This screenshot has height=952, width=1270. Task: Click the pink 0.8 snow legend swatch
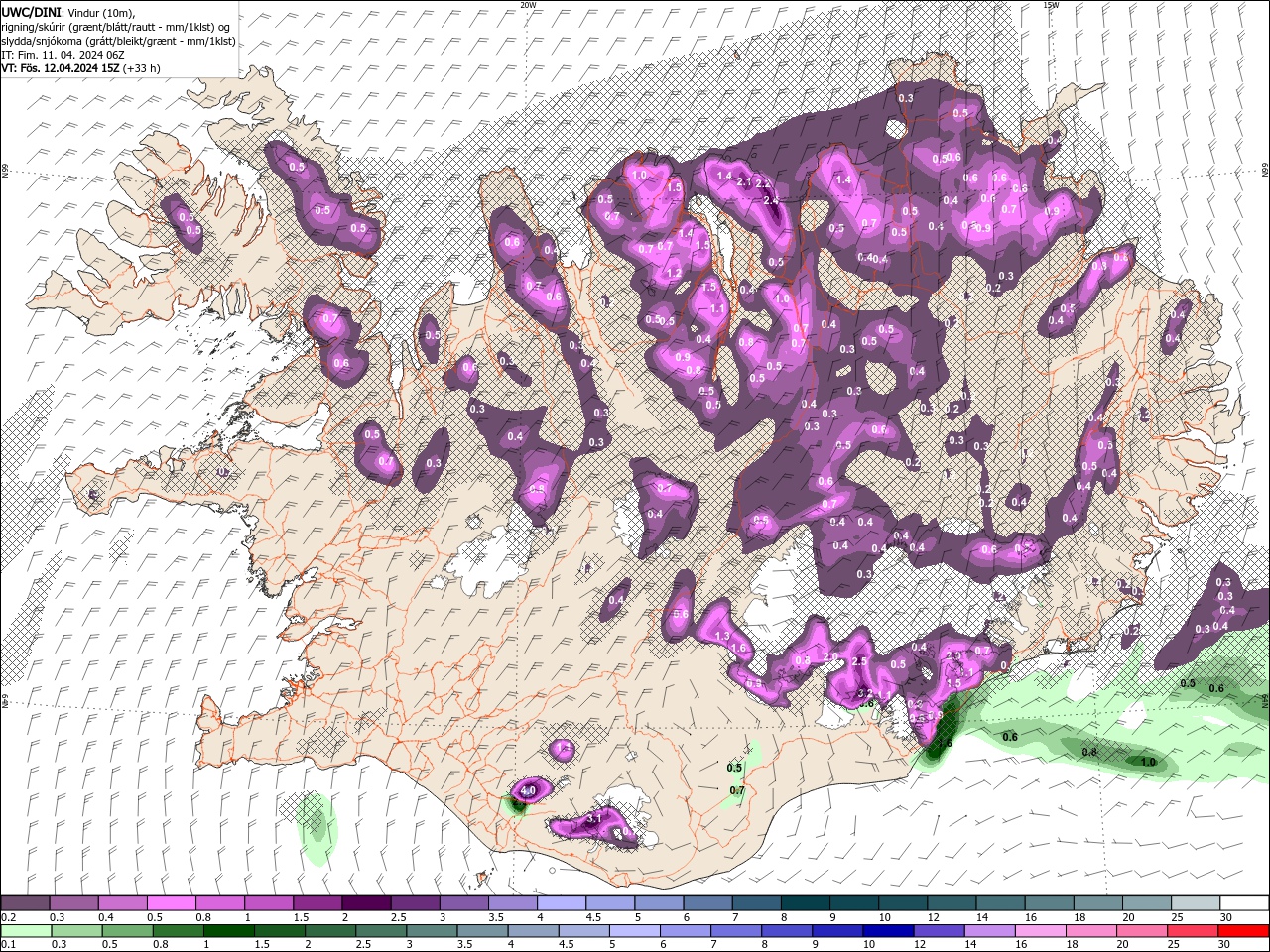click(219, 903)
